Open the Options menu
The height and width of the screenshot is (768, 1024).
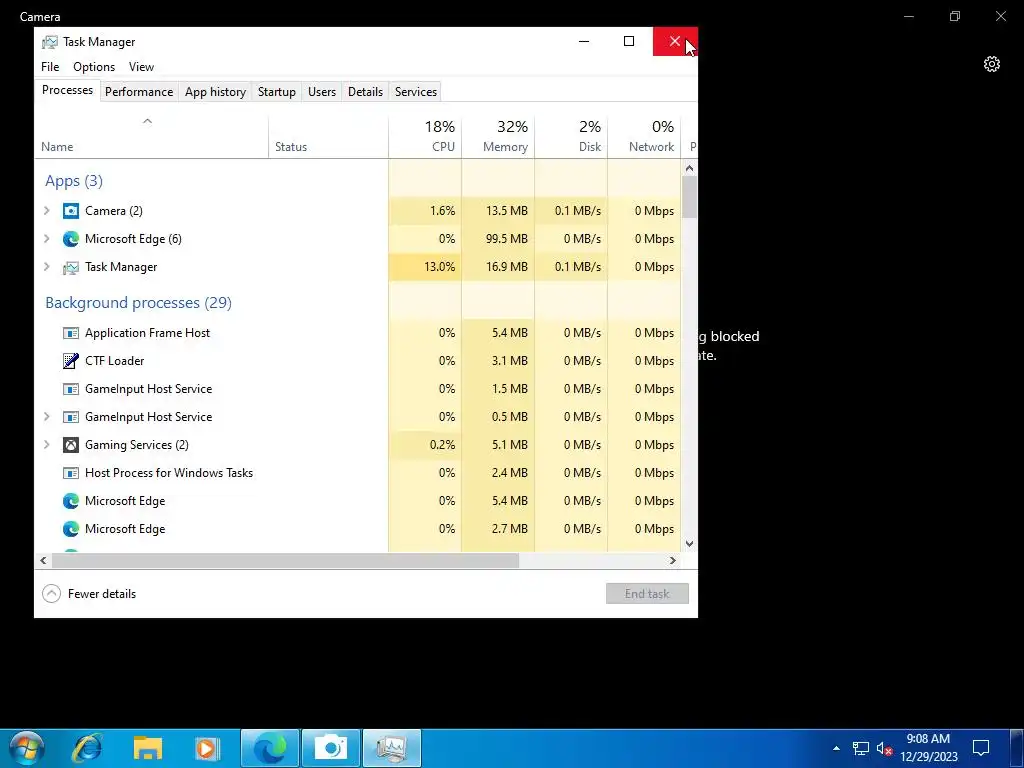click(94, 67)
